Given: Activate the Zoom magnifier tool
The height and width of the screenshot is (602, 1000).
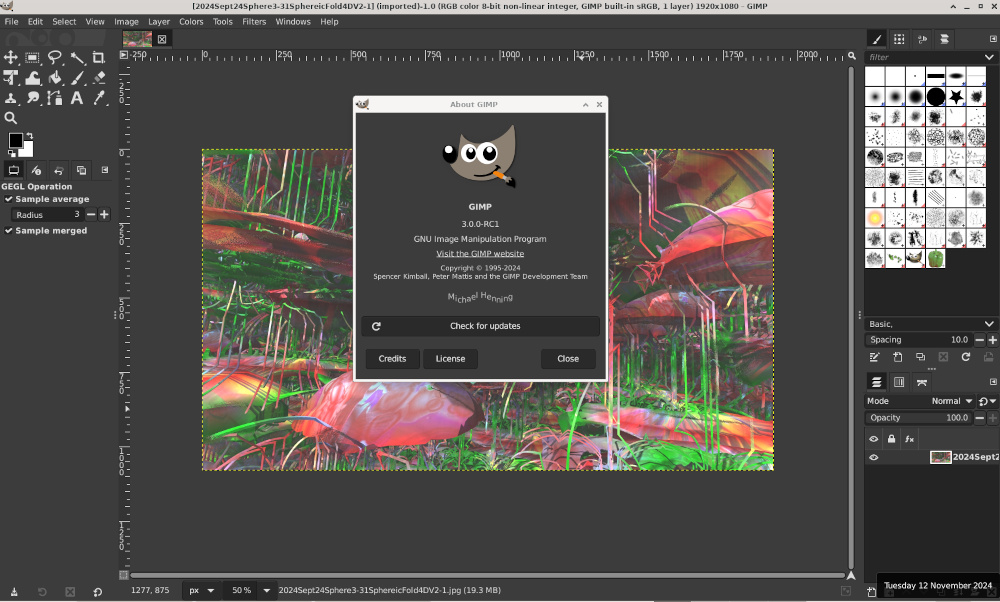Looking at the screenshot, I should tap(11, 118).
